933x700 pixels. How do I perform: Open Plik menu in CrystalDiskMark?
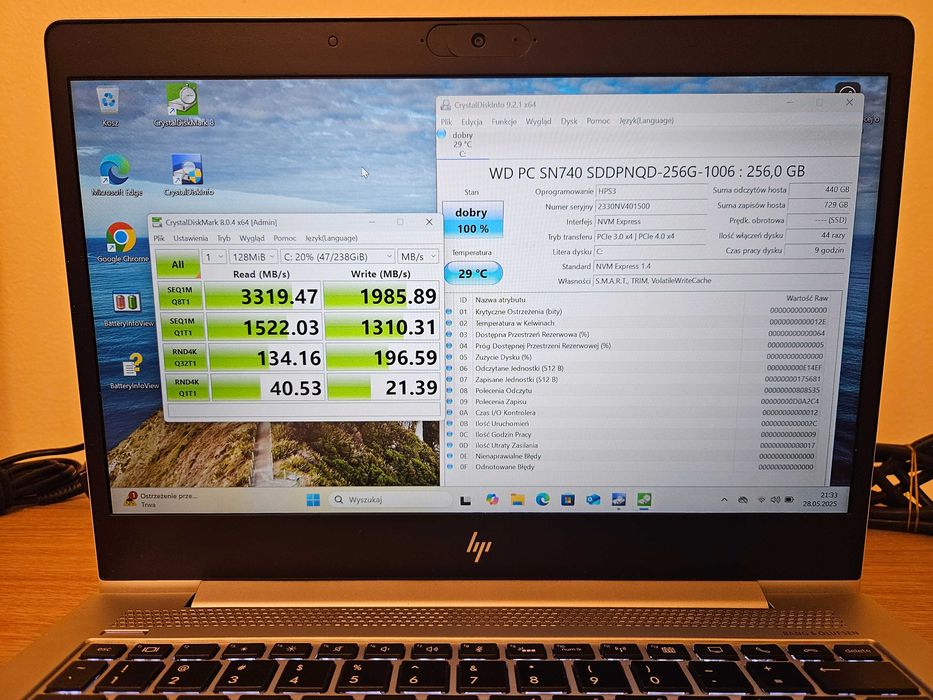(x=159, y=238)
